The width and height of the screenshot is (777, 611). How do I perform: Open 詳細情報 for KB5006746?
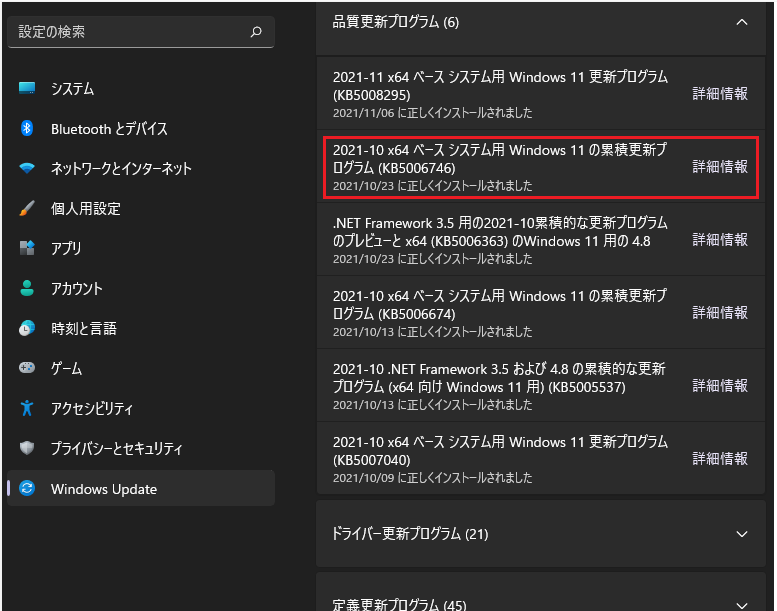tap(720, 167)
